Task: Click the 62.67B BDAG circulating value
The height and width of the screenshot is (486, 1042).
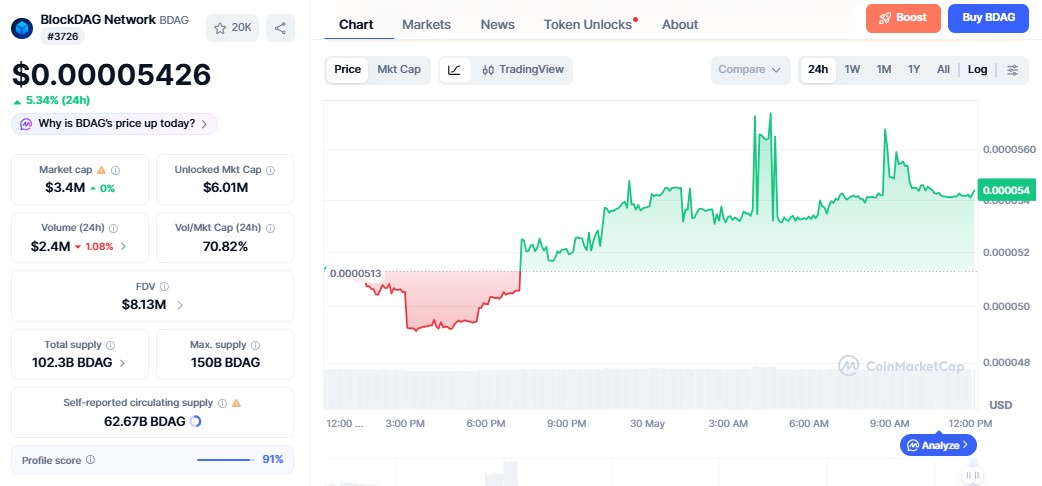Action: (x=144, y=421)
